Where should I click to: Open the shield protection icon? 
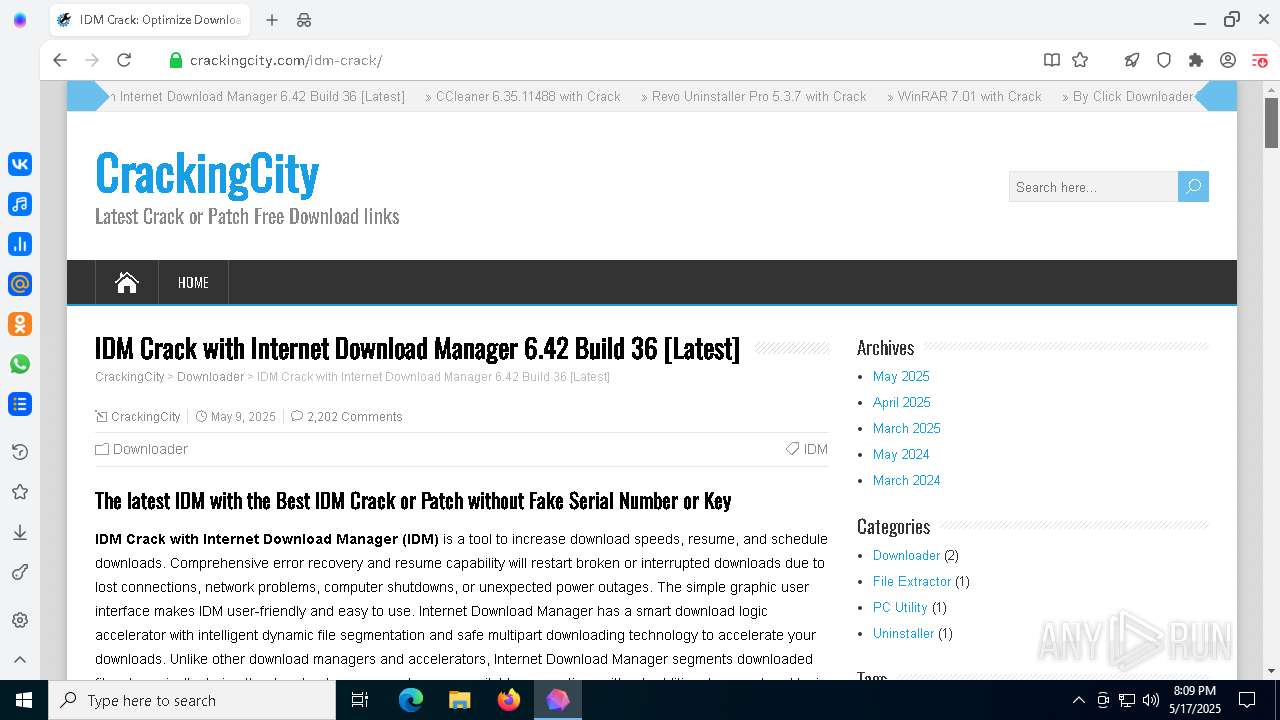pyautogui.click(x=1164, y=60)
